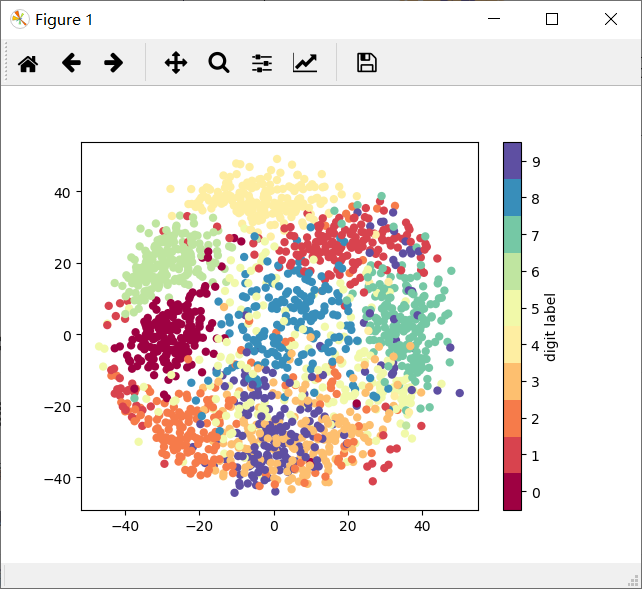
Task: Reset the plot to the original home view
Action: (x=28, y=63)
